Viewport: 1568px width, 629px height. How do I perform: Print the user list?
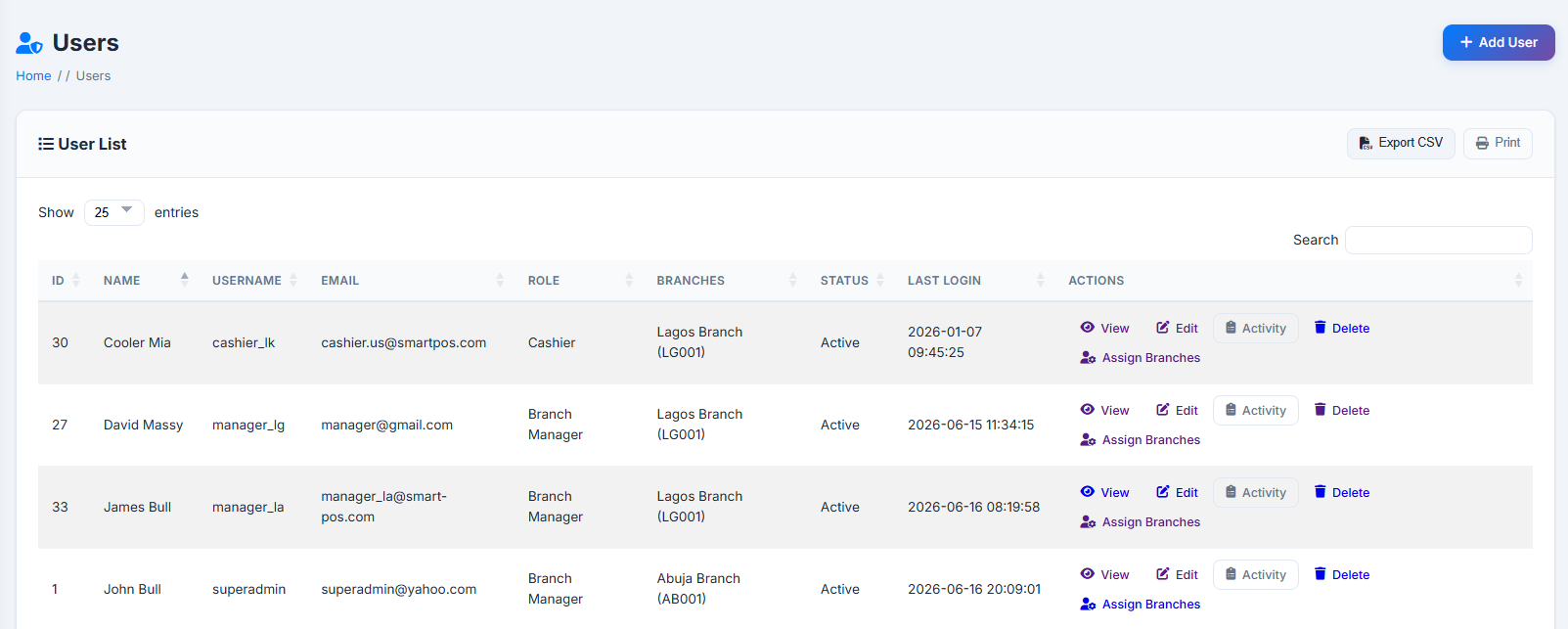pyautogui.click(x=1498, y=143)
